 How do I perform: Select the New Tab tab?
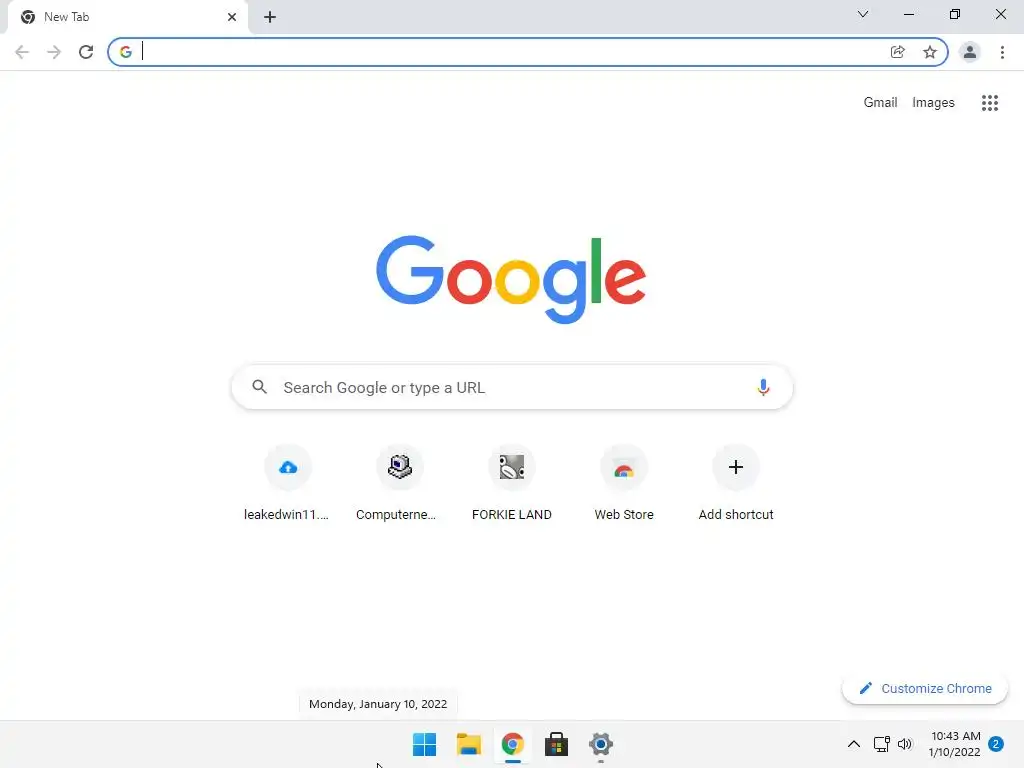pyautogui.click(x=127, y=17)
